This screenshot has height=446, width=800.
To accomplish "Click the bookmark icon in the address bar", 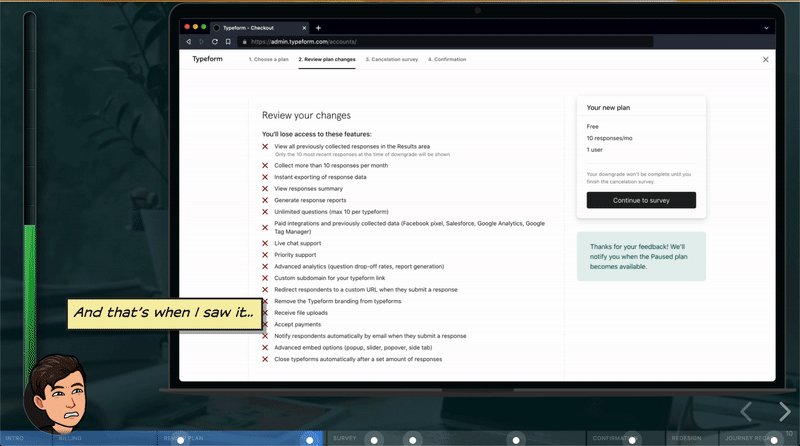I will (x=228, y=42).
